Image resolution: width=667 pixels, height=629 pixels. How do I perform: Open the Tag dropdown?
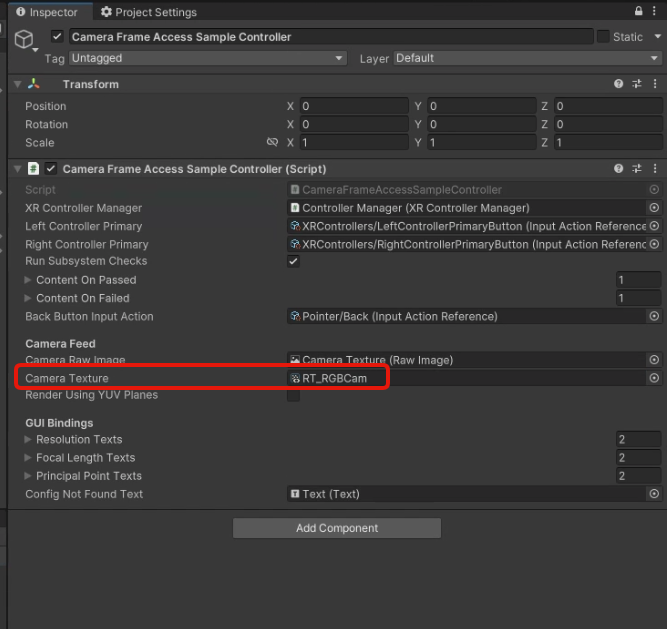pos(207,59)
